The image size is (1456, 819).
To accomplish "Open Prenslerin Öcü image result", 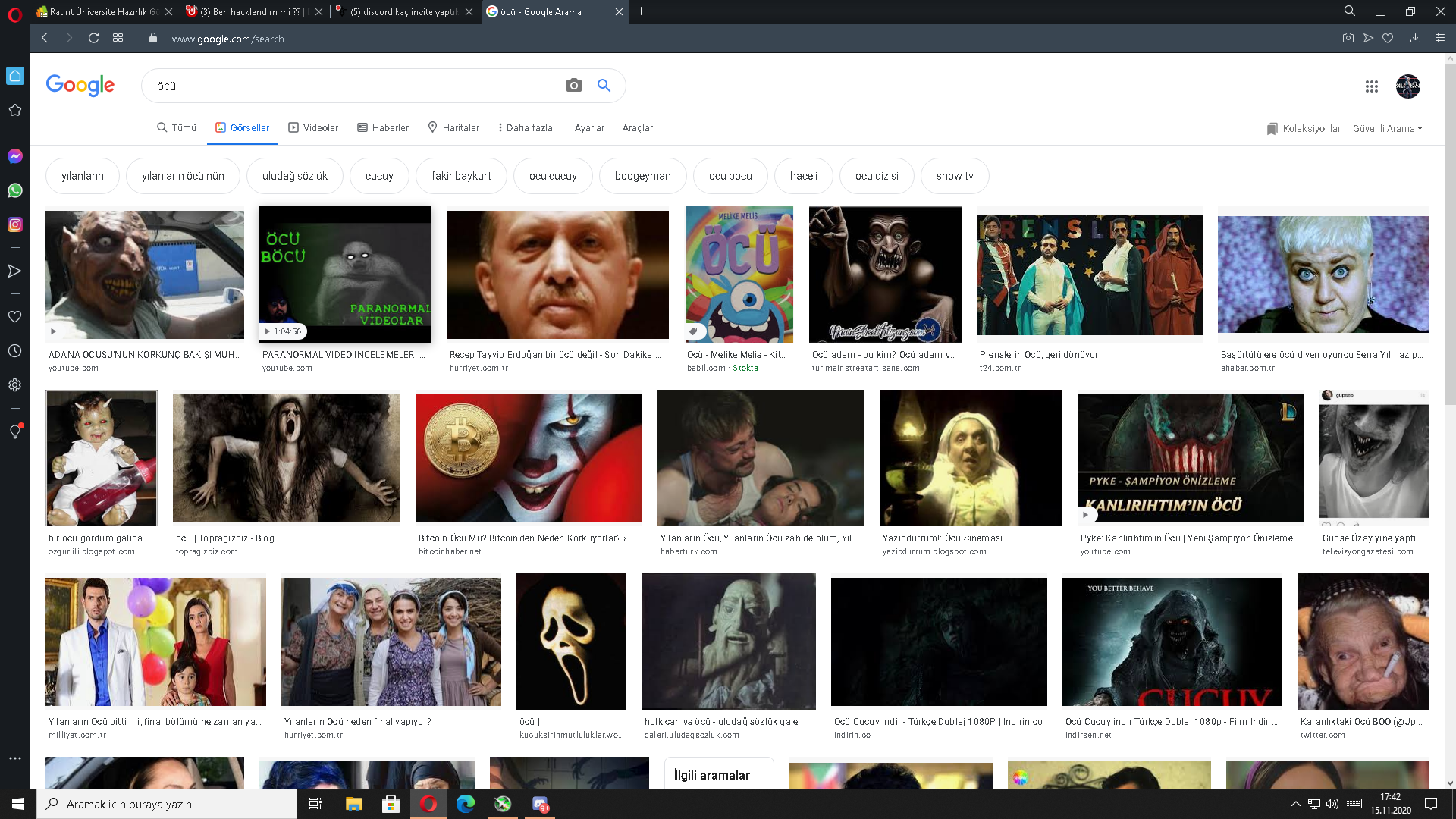I will (x=1090, y=275).
